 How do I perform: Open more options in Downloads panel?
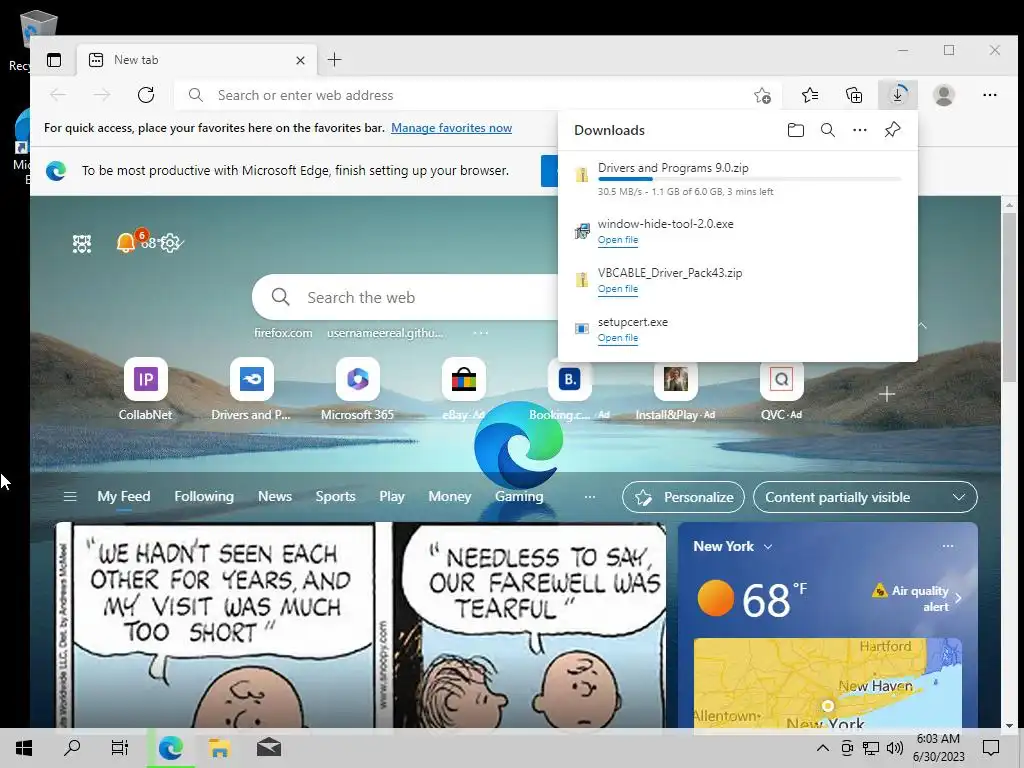(x=859, y=130)
